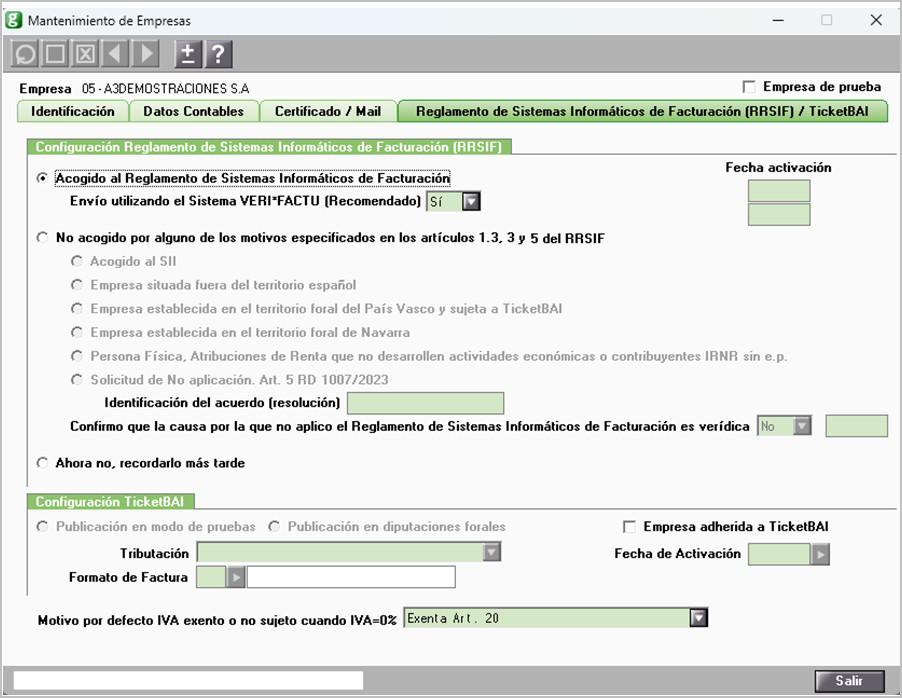Click the Fecha de Activación TicketBAI field

779,554
